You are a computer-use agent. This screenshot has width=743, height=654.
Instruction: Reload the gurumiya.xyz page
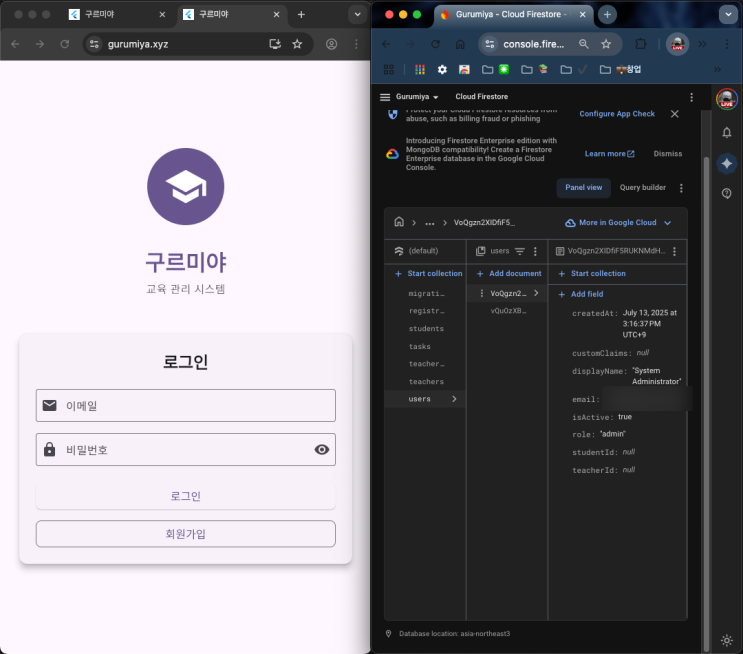(64, 44)
